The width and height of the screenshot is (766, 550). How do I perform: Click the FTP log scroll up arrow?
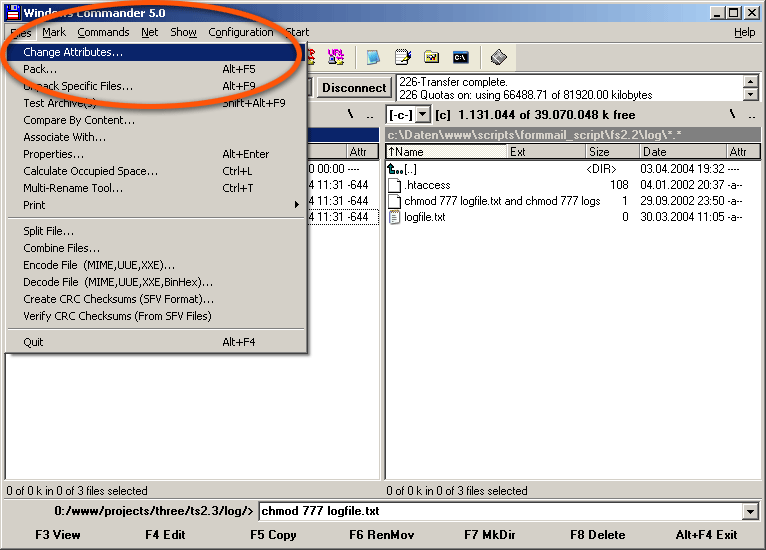pyautogui.click(x=750, y=81)
